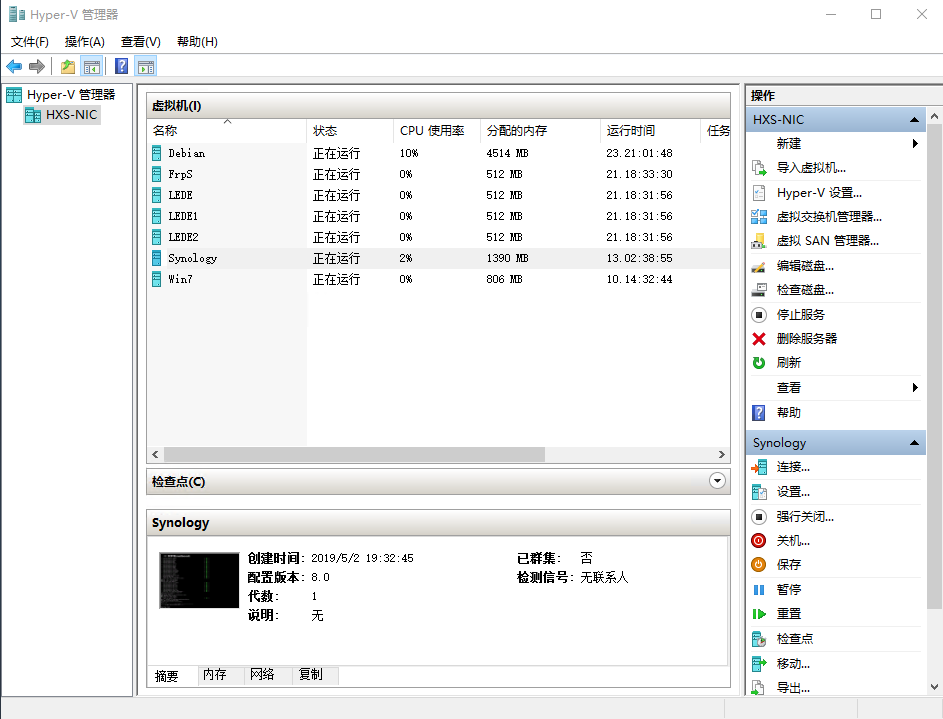Screen dimensions: 943x719
Task: Open the 操作(A) menu
Action: coord(85,41)
